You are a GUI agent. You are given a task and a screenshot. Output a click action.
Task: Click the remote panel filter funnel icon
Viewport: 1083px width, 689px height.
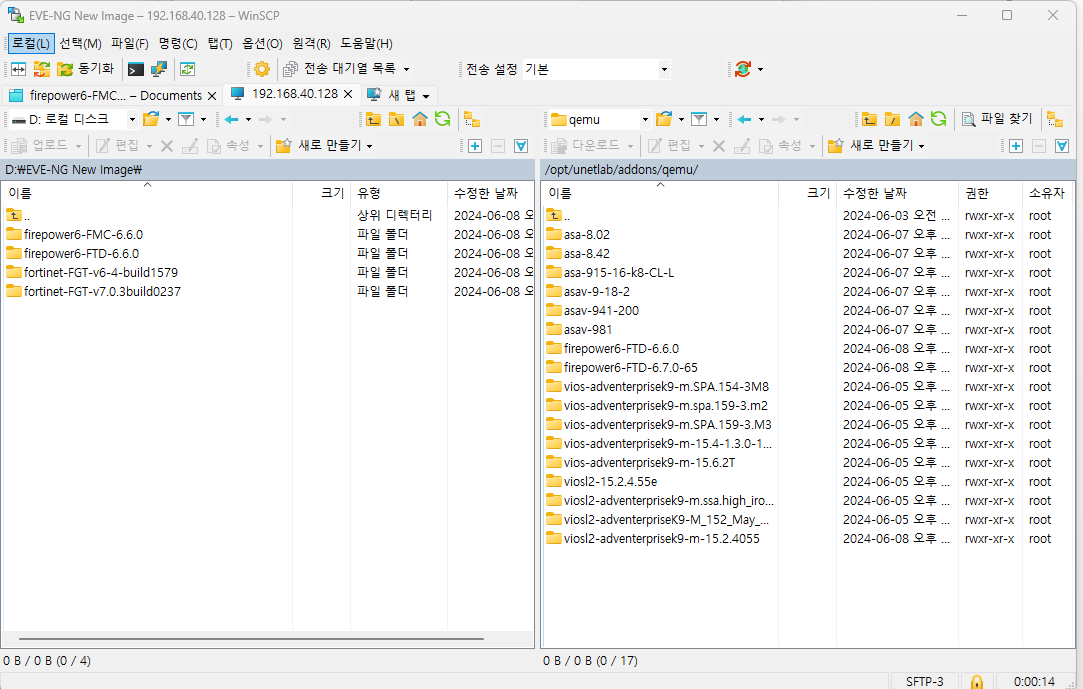point(699,119)
